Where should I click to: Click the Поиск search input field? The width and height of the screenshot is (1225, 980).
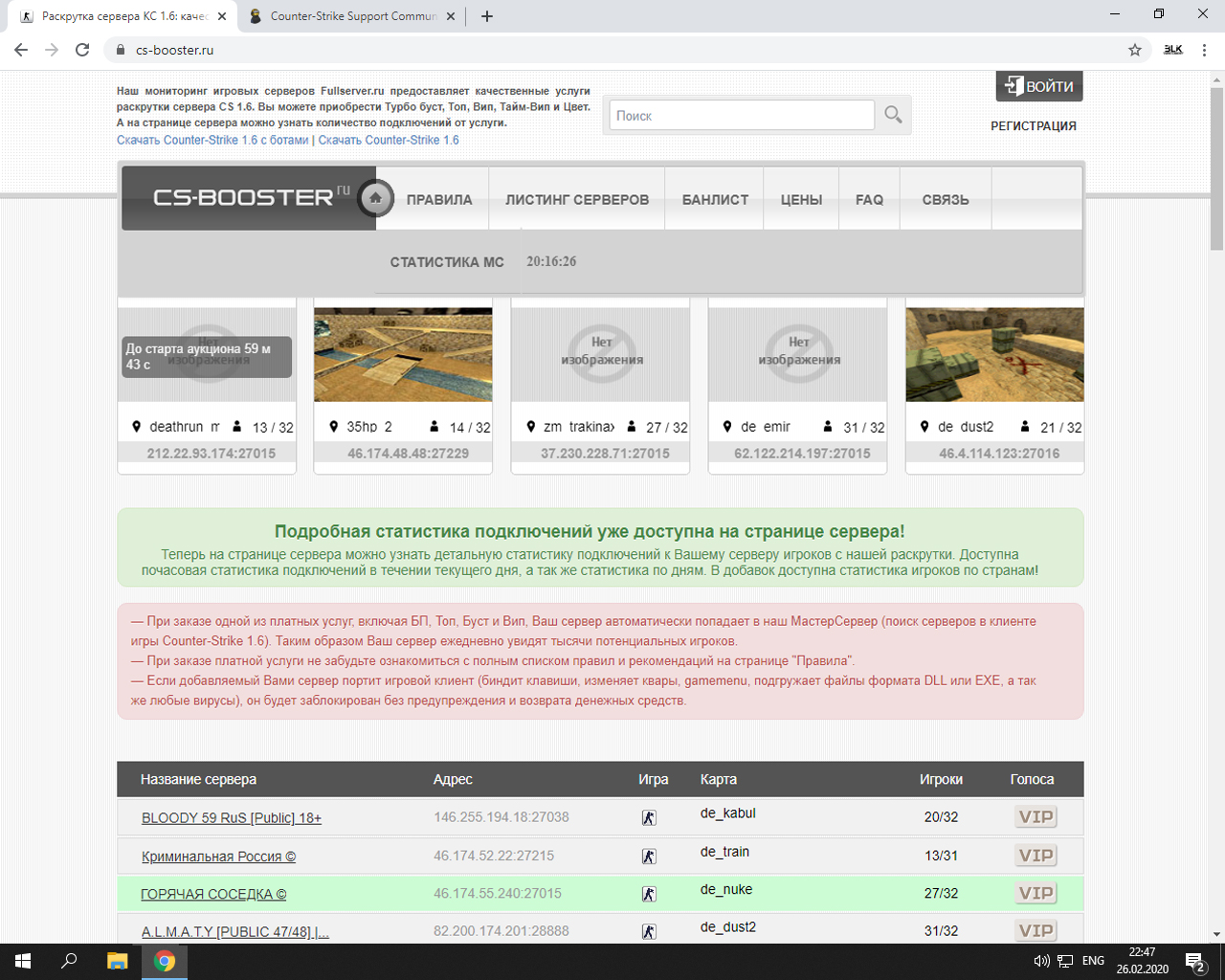[x=742, y=115]
